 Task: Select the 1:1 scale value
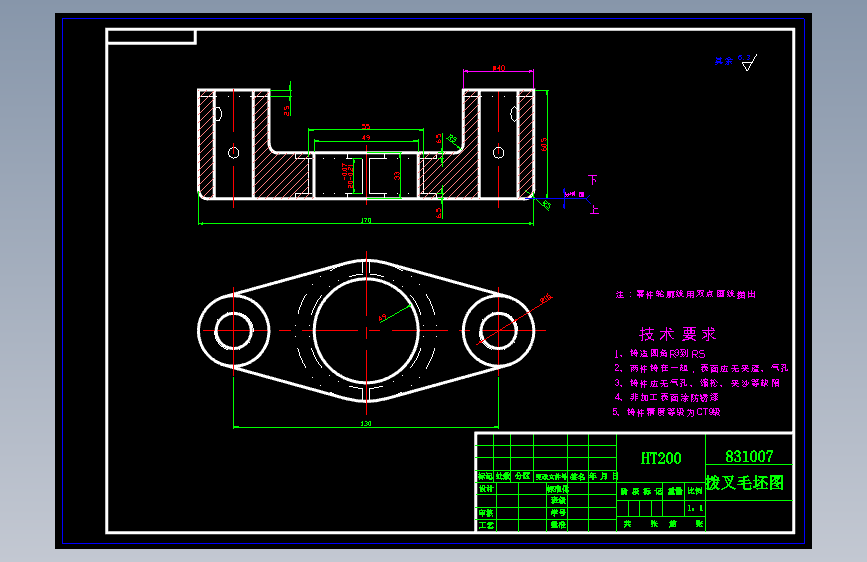(696, 508)
